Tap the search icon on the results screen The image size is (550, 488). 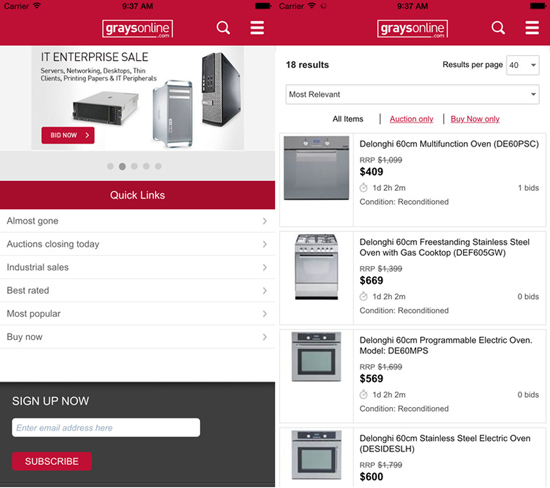(498, 28)
